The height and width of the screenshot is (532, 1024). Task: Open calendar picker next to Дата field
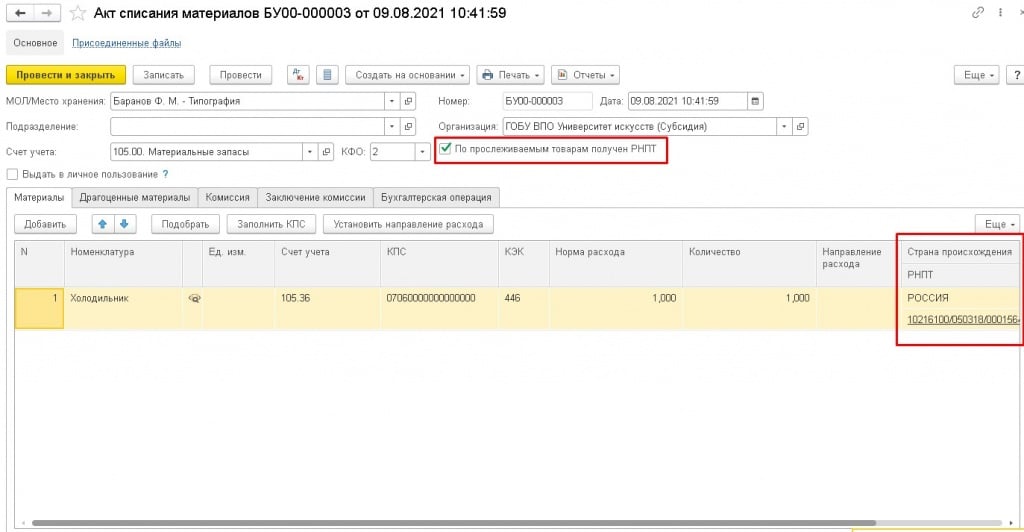(x=755, y=101)
